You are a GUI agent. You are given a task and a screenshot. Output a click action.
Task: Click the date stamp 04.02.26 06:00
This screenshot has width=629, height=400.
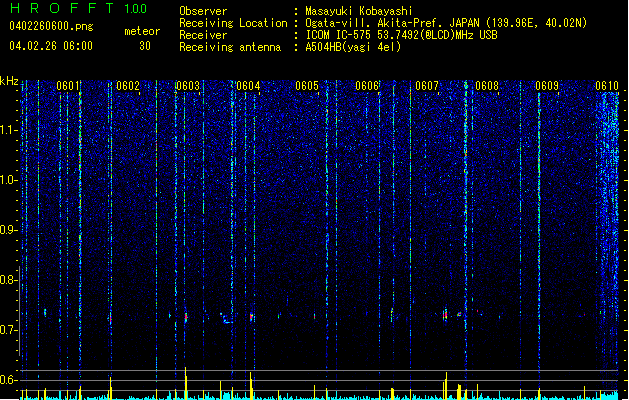click(x=51, y=46)
